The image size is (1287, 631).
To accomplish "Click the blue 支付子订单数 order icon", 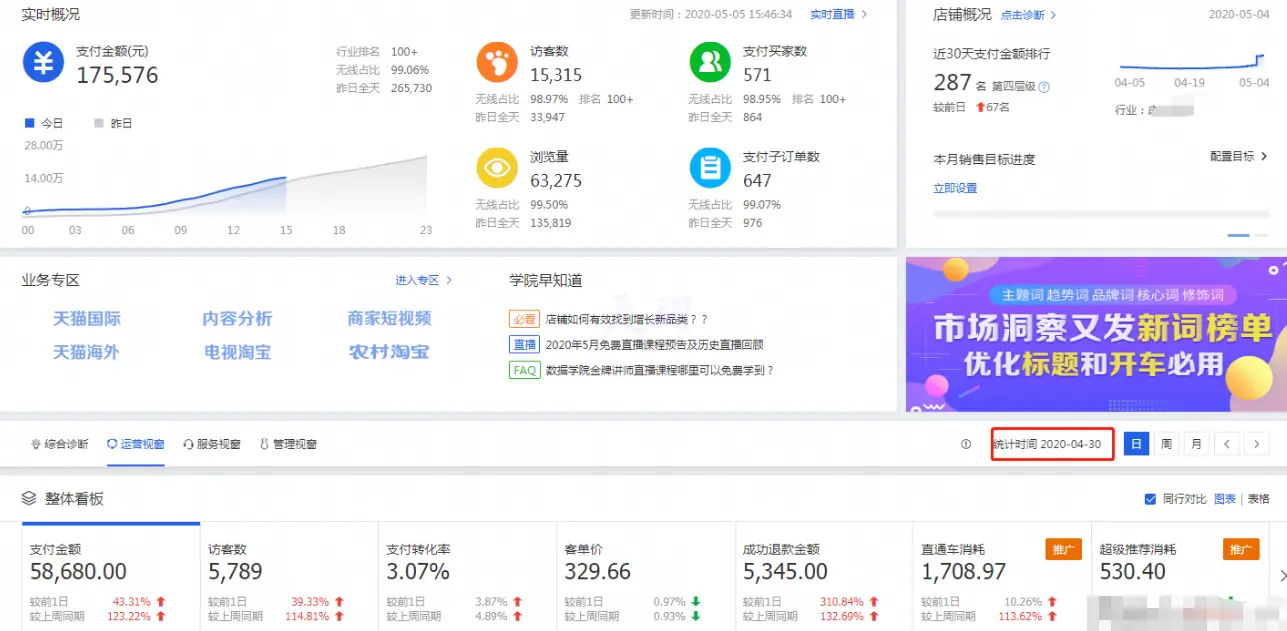I will pyautogui.click(x=709, y=167).
